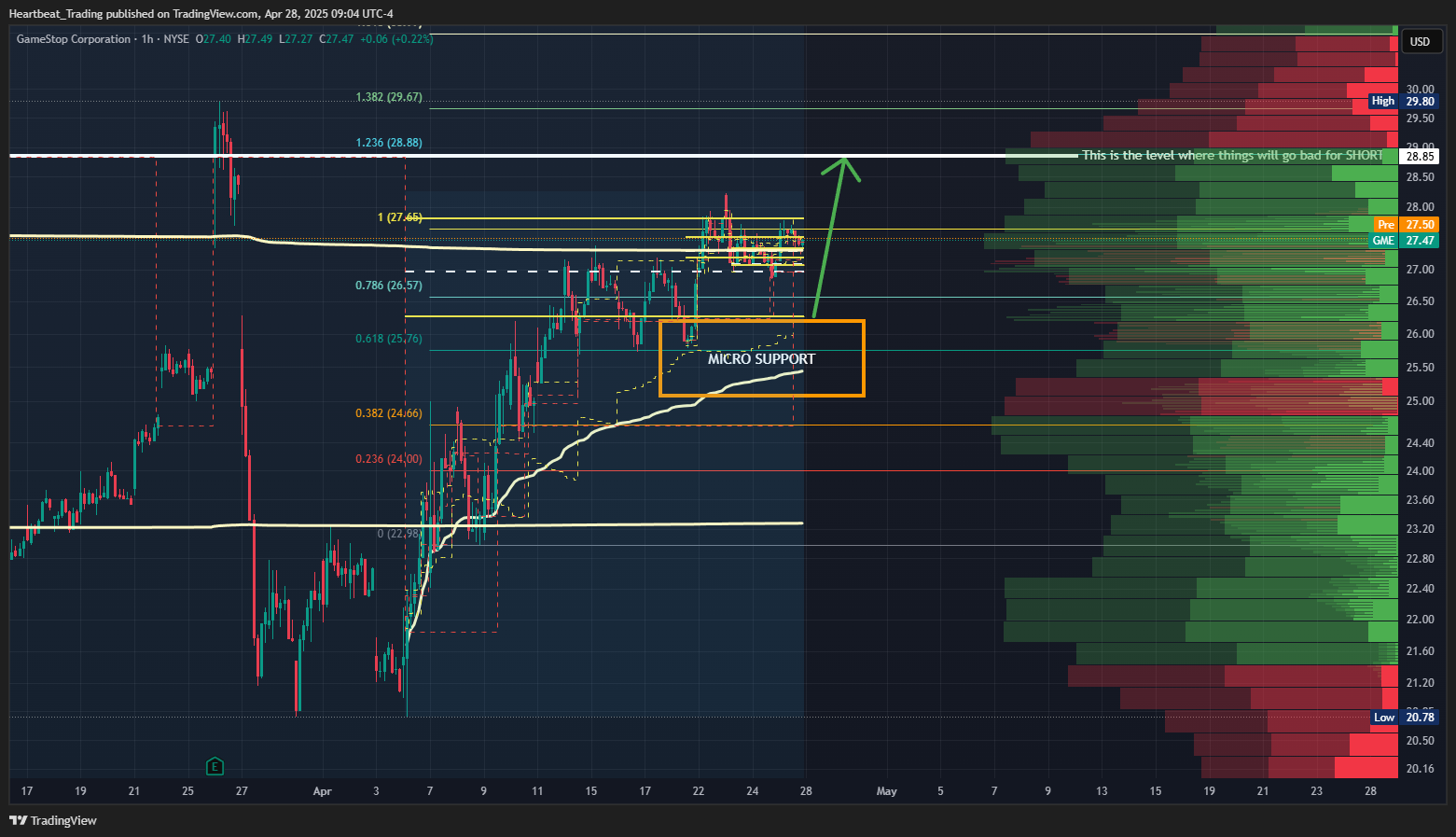Click the 26.50 price axis level
The width and height of the screenshot is (1456, 837).
pos(1420,301)
